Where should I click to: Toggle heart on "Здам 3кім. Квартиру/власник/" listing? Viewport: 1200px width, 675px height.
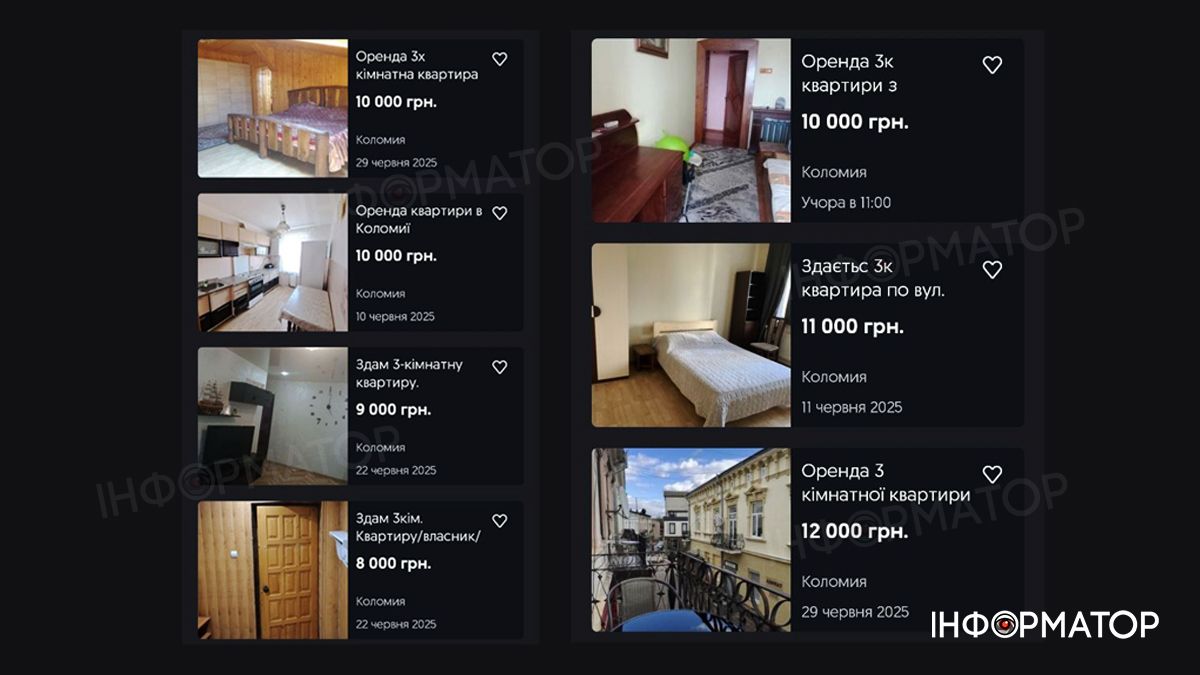pyautogui.click(x=500, y=521)
